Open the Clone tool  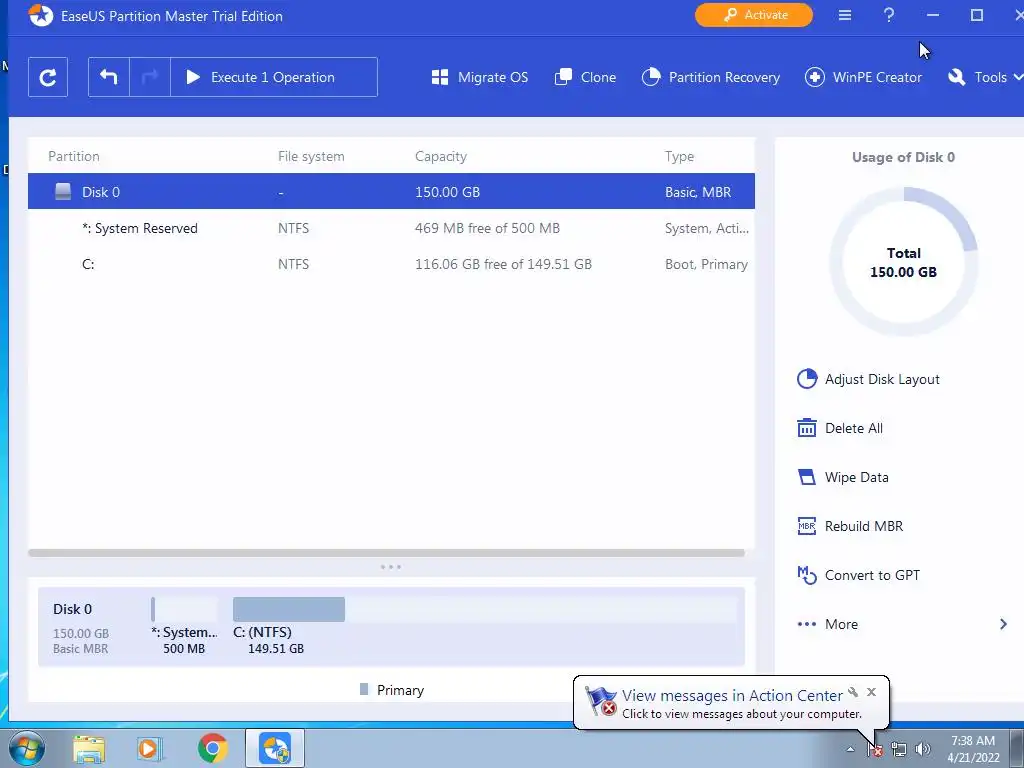[x=585, y=77]
